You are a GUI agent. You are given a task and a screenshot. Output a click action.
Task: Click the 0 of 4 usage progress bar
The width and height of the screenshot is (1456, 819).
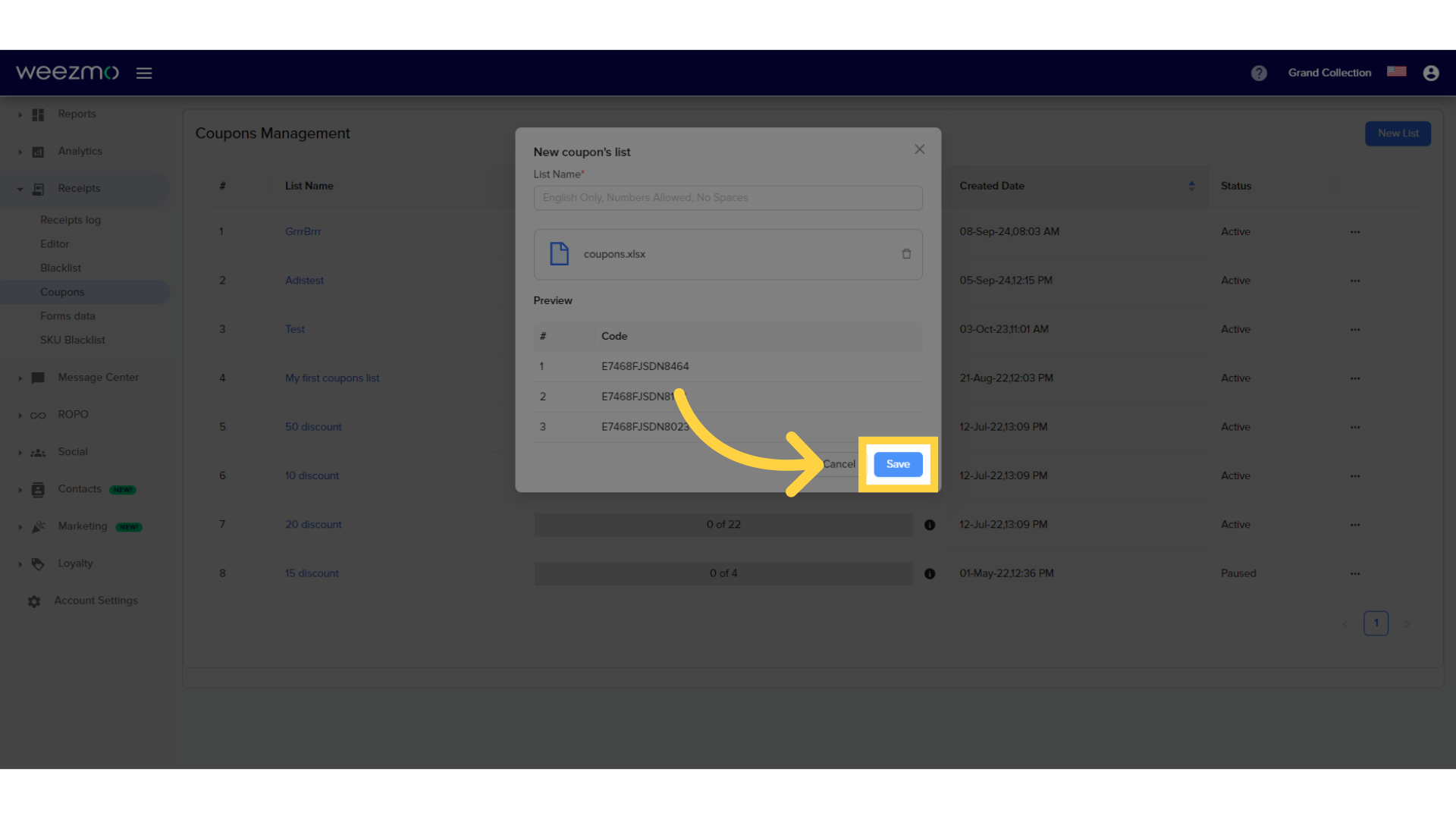click(x=723, y=573)
